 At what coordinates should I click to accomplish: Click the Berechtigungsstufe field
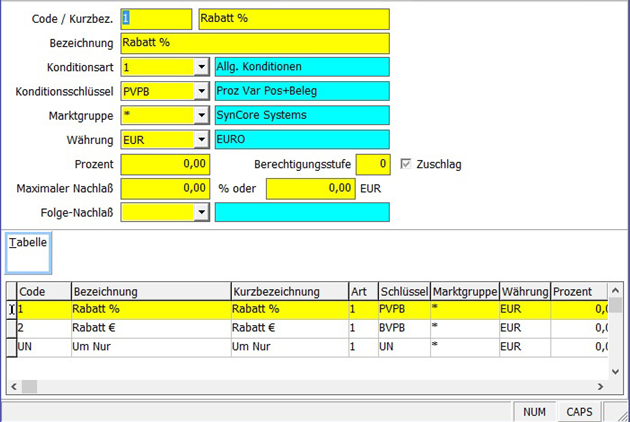pos(372,164)
